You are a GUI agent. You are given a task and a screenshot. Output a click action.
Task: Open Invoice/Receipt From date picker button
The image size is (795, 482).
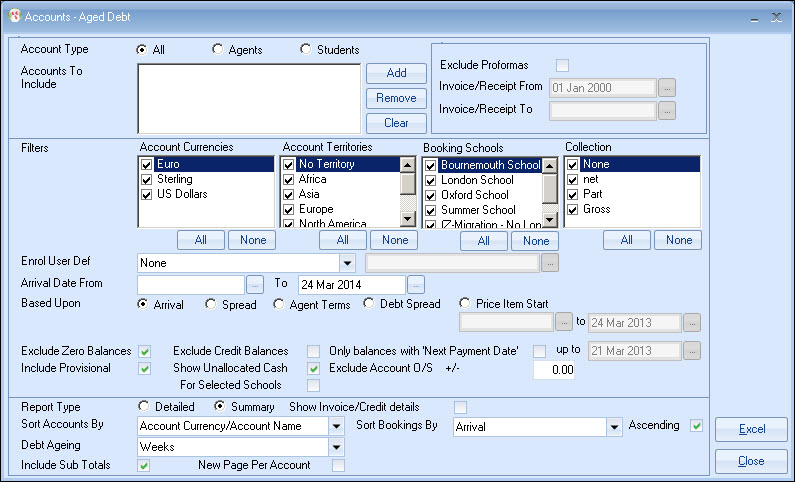click(667, 87)
